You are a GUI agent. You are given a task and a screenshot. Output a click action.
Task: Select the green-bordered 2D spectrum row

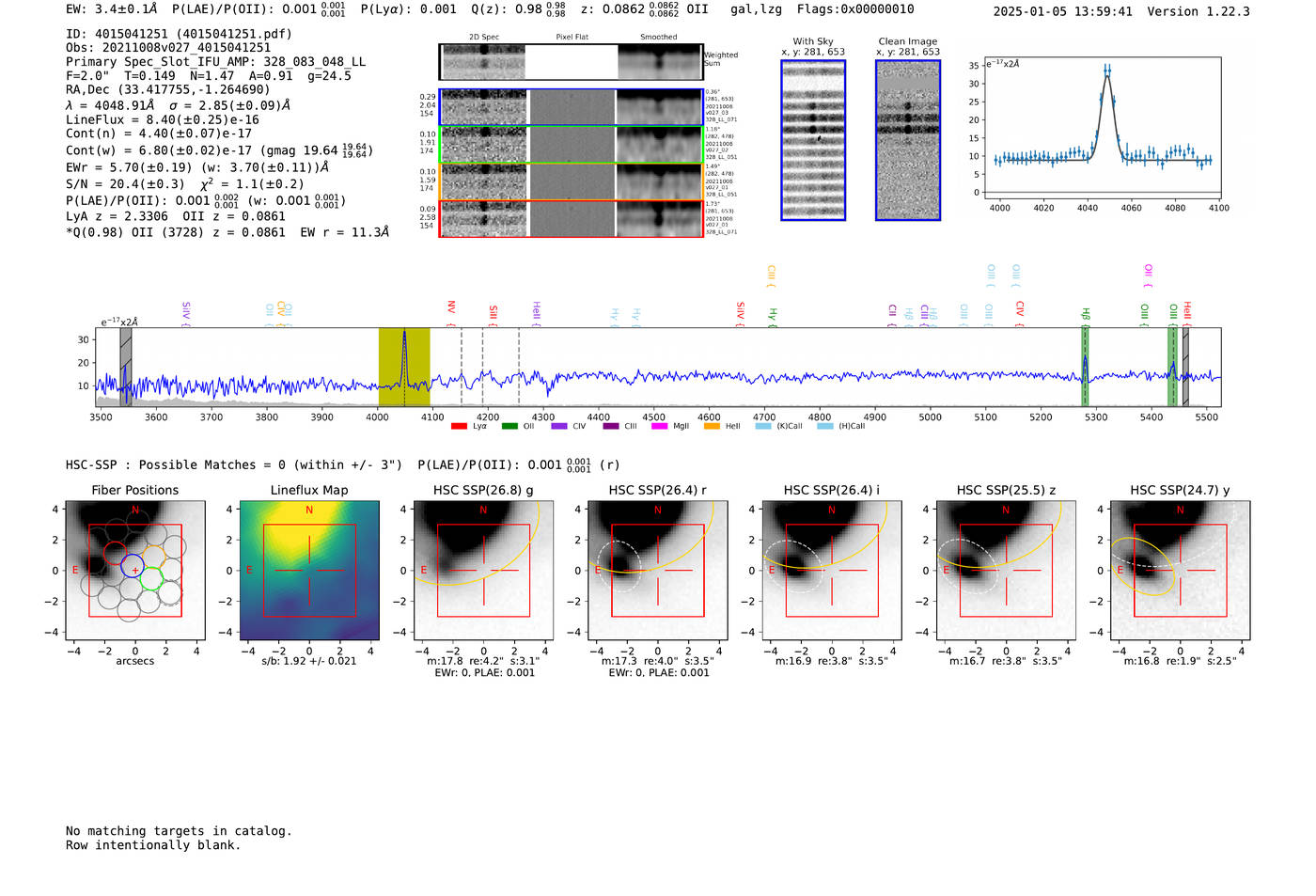572,145
